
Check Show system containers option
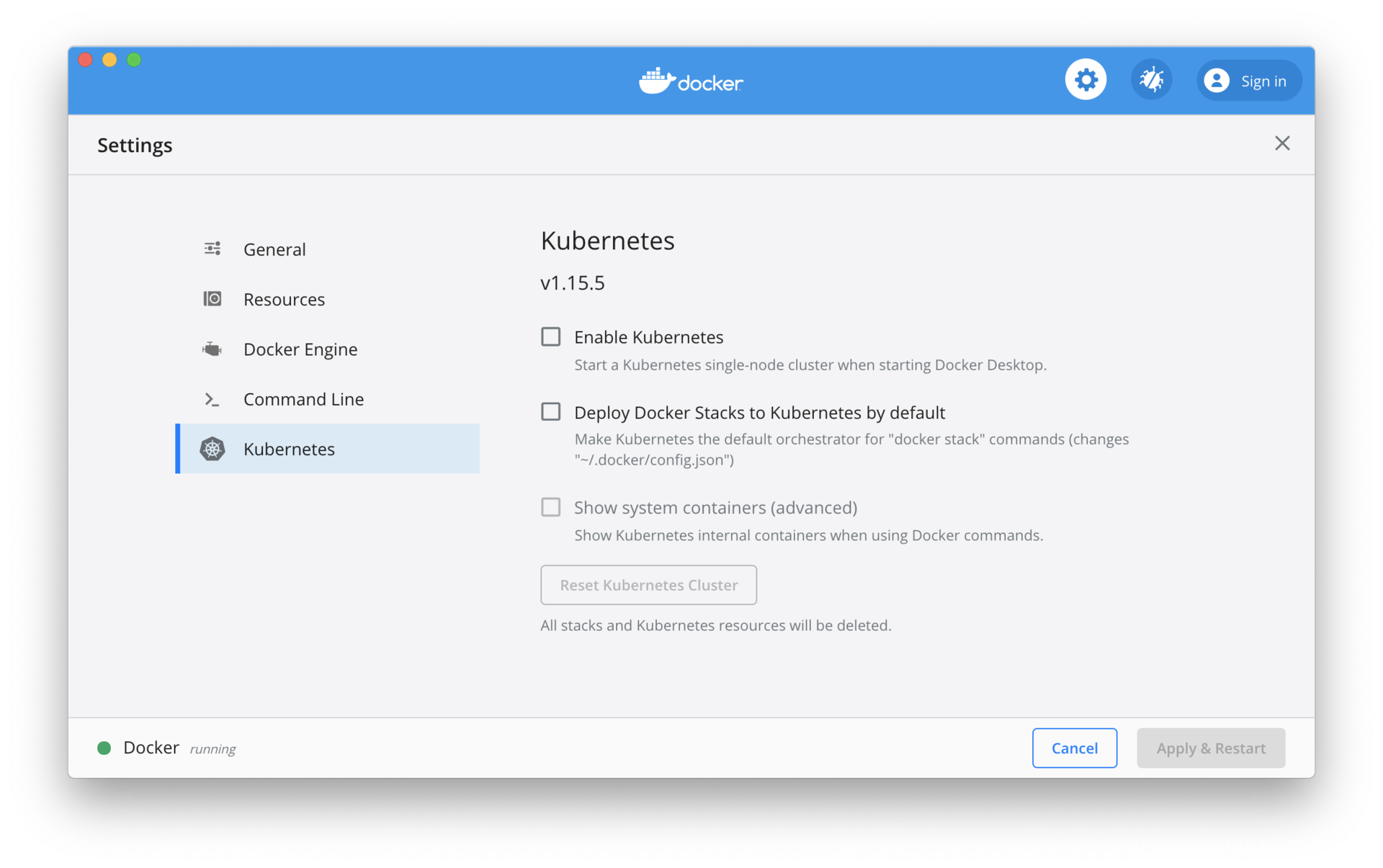pos(551,508)
